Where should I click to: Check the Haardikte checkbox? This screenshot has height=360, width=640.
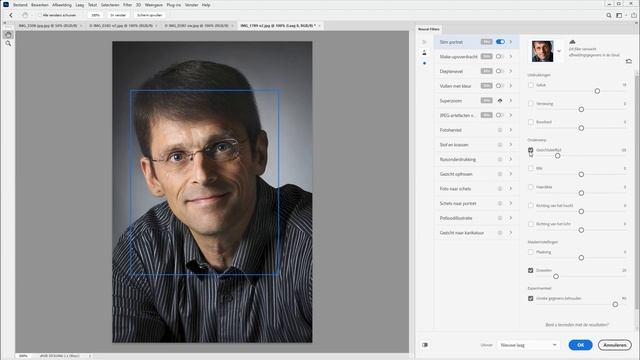tap(531, 187)
